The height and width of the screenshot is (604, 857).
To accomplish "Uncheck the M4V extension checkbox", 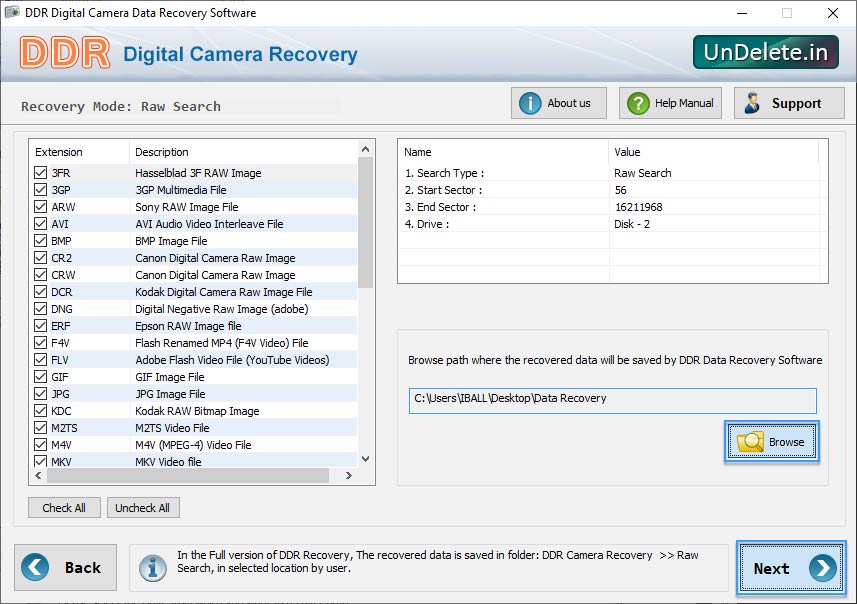I will 40,444.
